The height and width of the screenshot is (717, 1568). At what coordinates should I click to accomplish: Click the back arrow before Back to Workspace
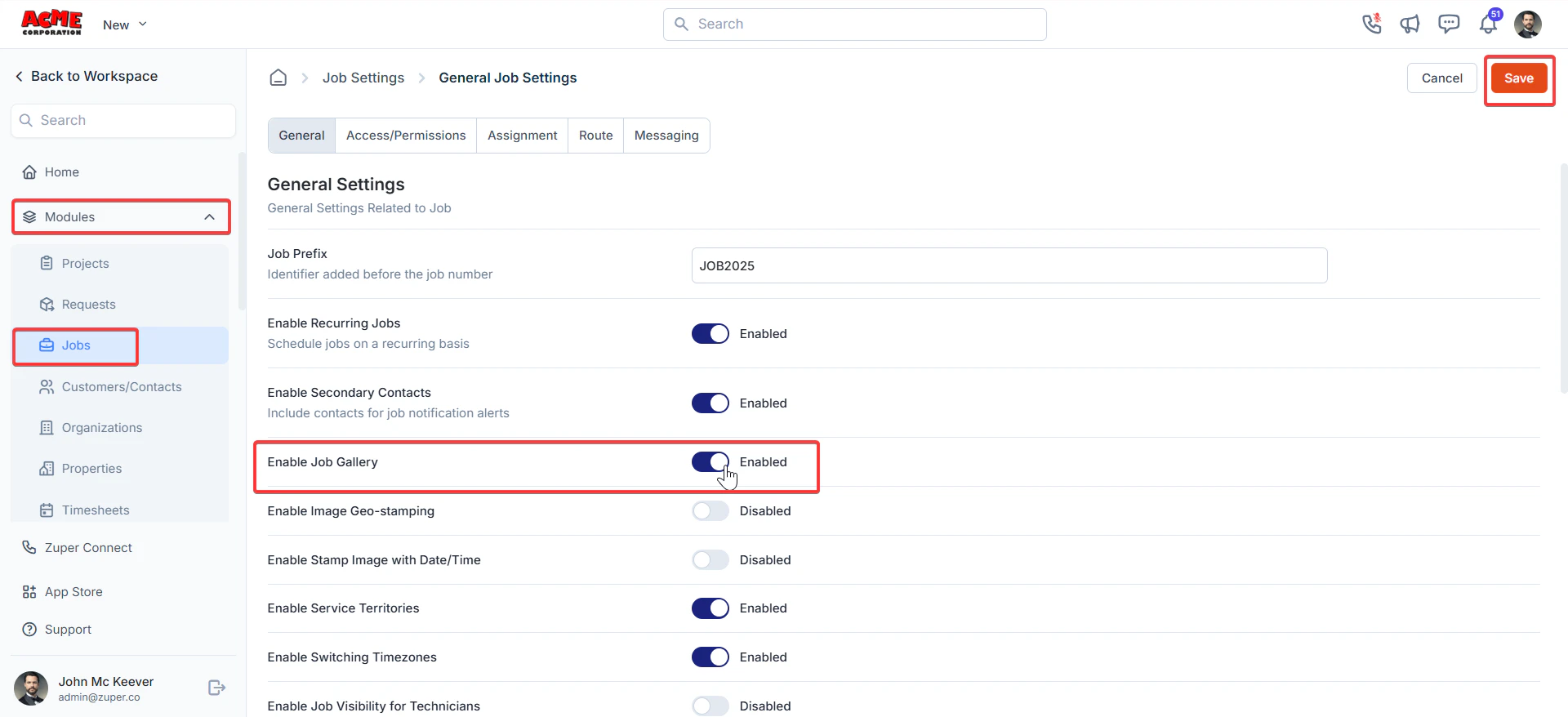(x=19, y=76)
